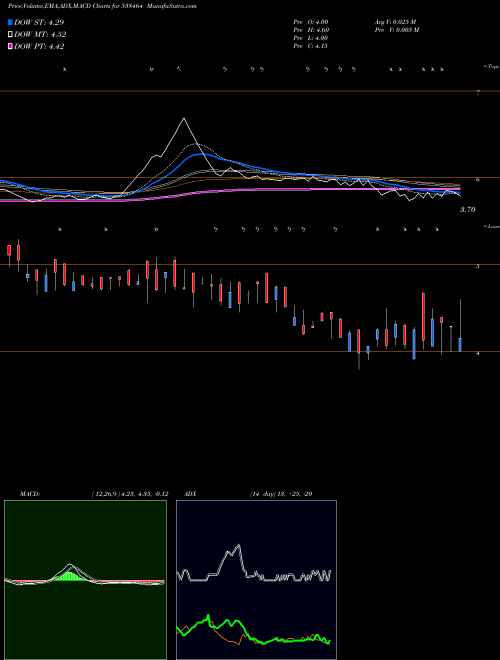Click the '<-Tops' marker label

point(492,67)
